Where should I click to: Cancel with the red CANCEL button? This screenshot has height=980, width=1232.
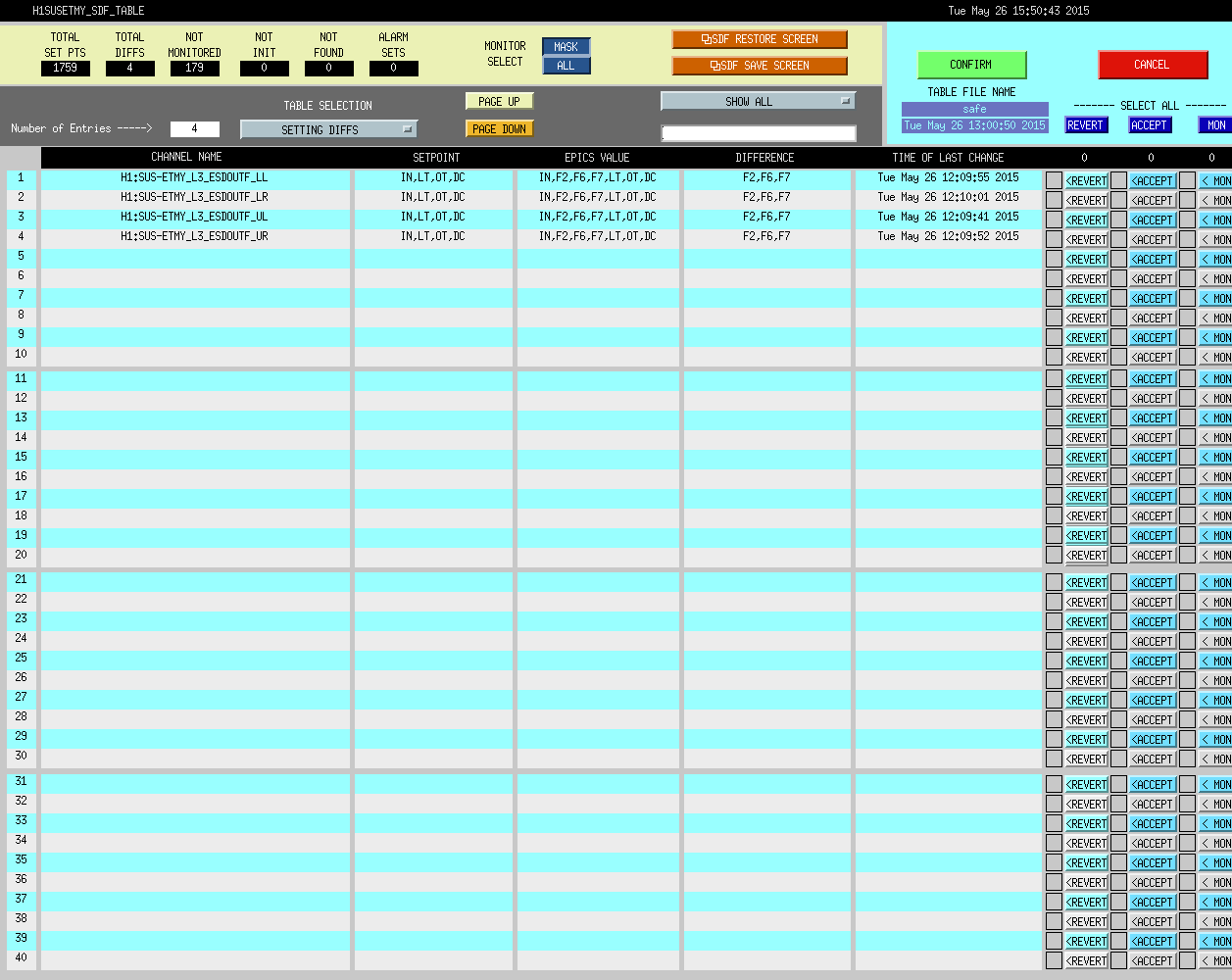(x=1153, y=65)
